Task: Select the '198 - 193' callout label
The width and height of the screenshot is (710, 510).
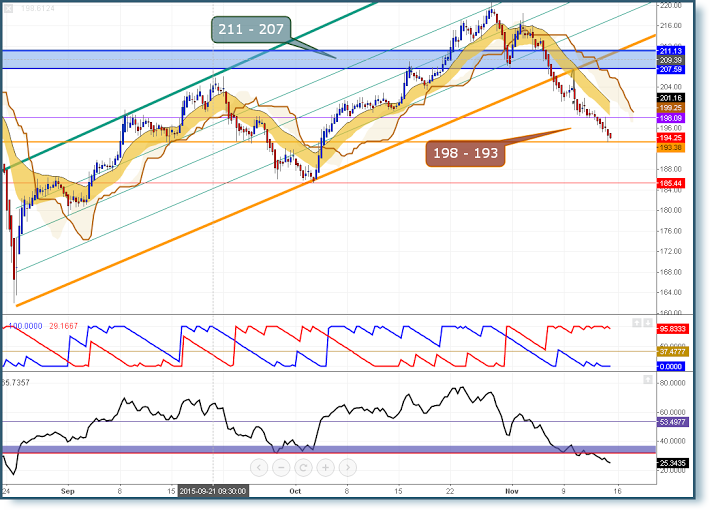Action: [x=465, y=153]
